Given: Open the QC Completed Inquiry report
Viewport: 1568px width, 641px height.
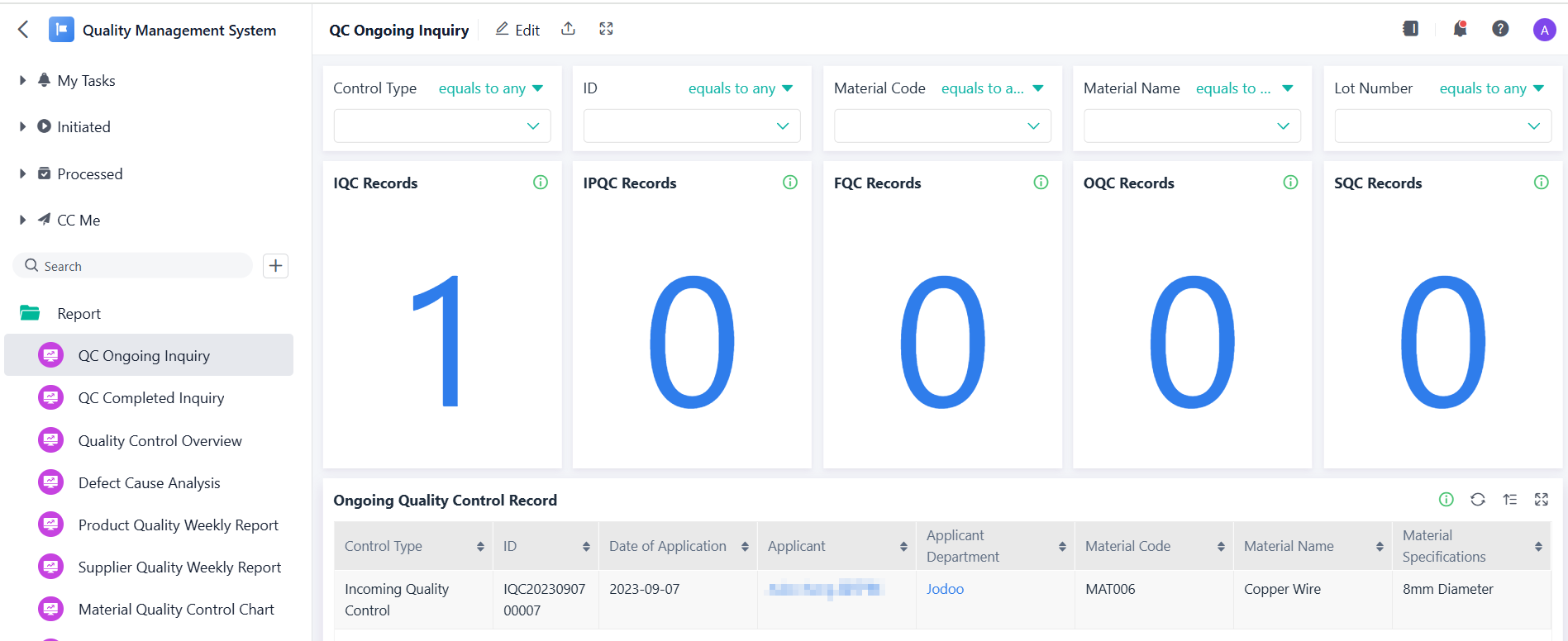Looking at the screenshot, I should pos(151,398).
